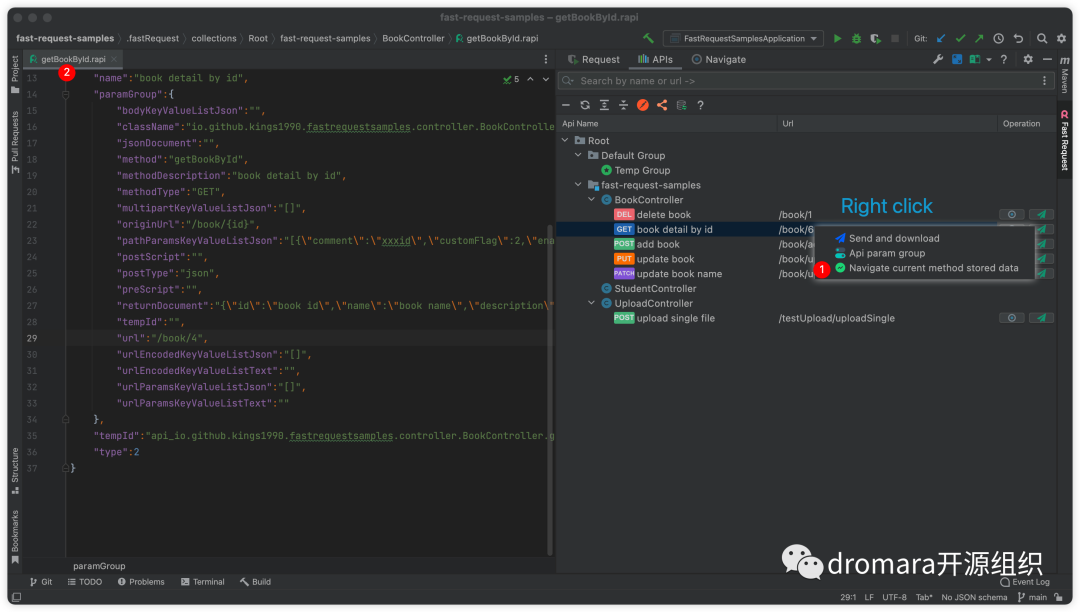Image resolution: width=1080 pixels, height=612 pixels.
Task: Collapse all nodes in the API tree
Action: pyautogui.click(x=623, y=105)
